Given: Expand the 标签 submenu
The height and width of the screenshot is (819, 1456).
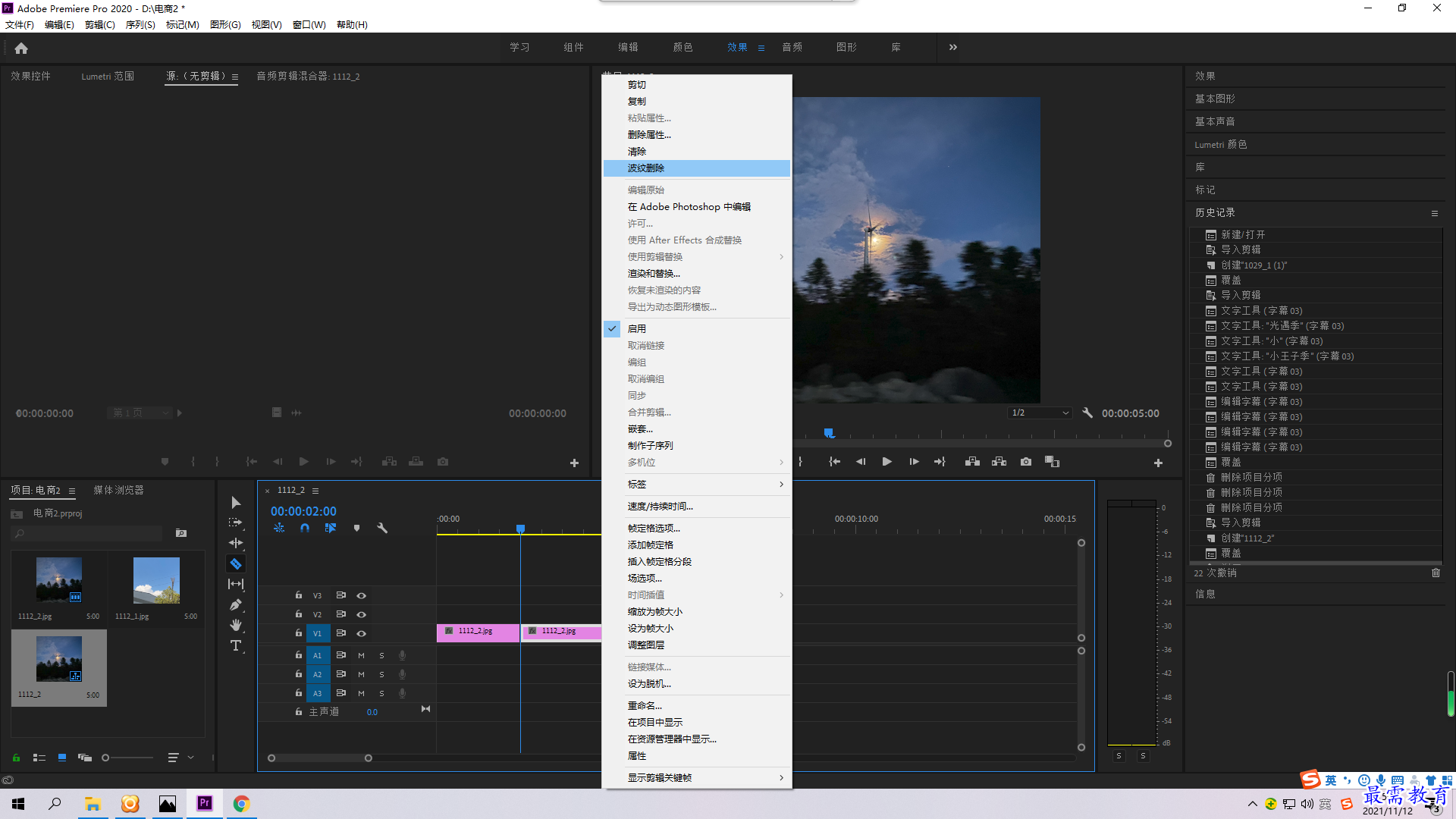Looking at the screenshot, I should tap(696, 484).
